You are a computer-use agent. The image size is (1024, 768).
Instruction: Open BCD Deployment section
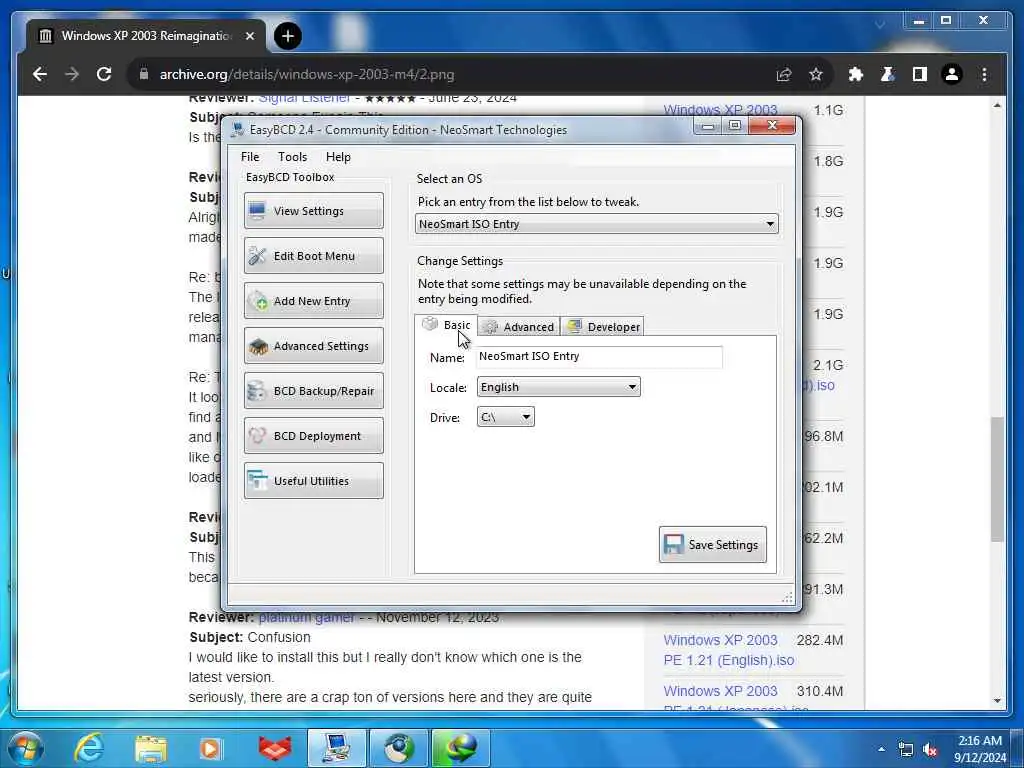[313, 436]
